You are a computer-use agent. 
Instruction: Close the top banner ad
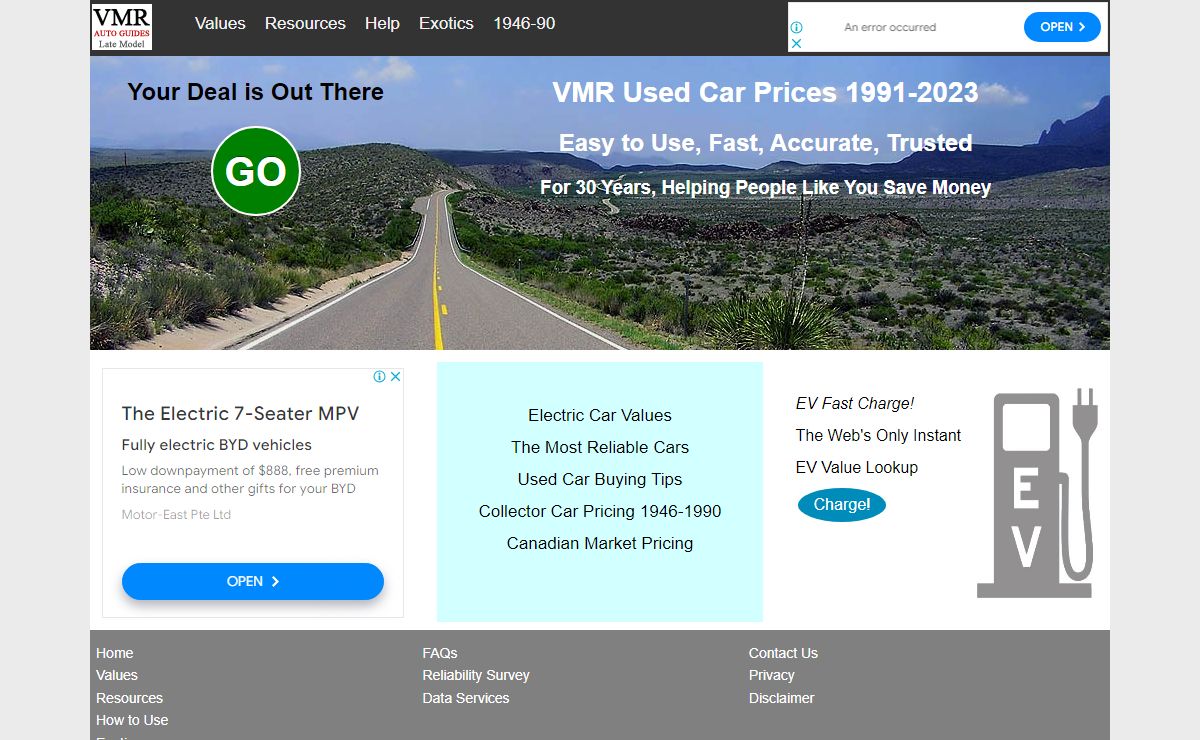[797, 43]
